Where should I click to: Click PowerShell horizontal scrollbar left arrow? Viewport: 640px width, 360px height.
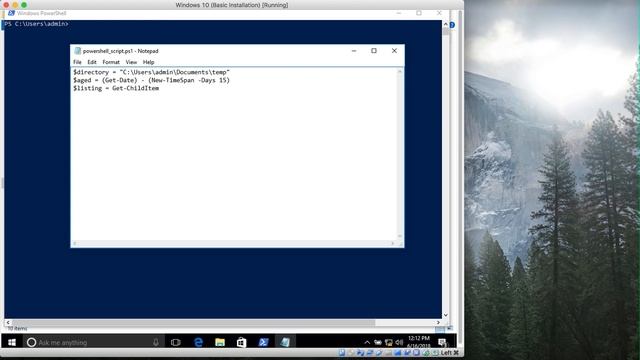[x=8, y=322]
